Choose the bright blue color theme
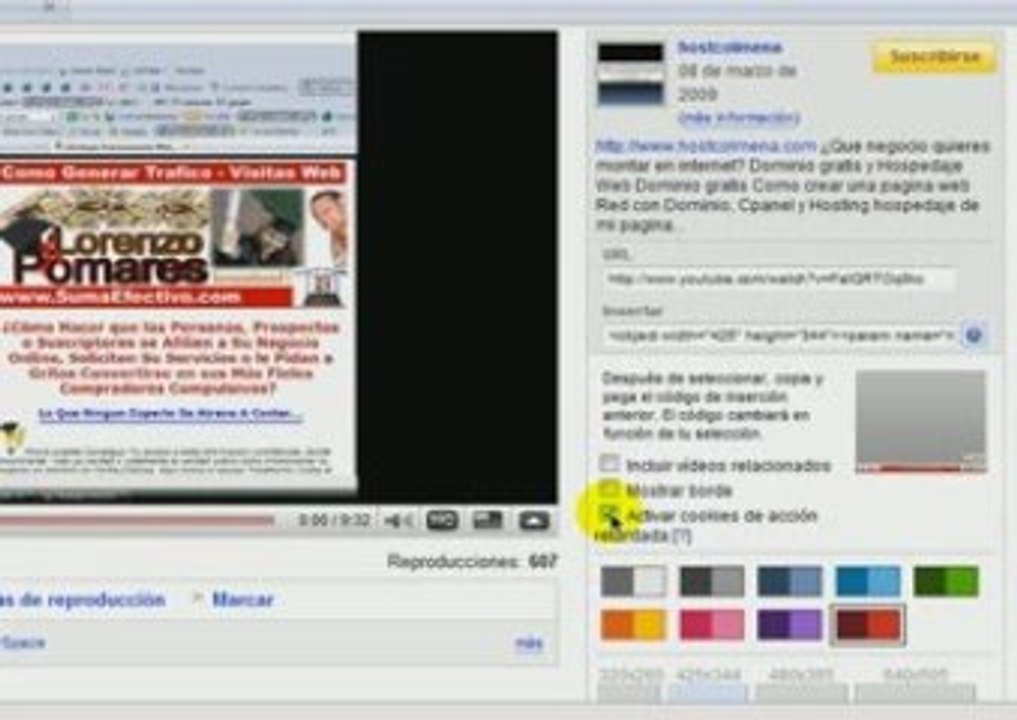The width and height of the screenshot is (1017, 720). 868,581
